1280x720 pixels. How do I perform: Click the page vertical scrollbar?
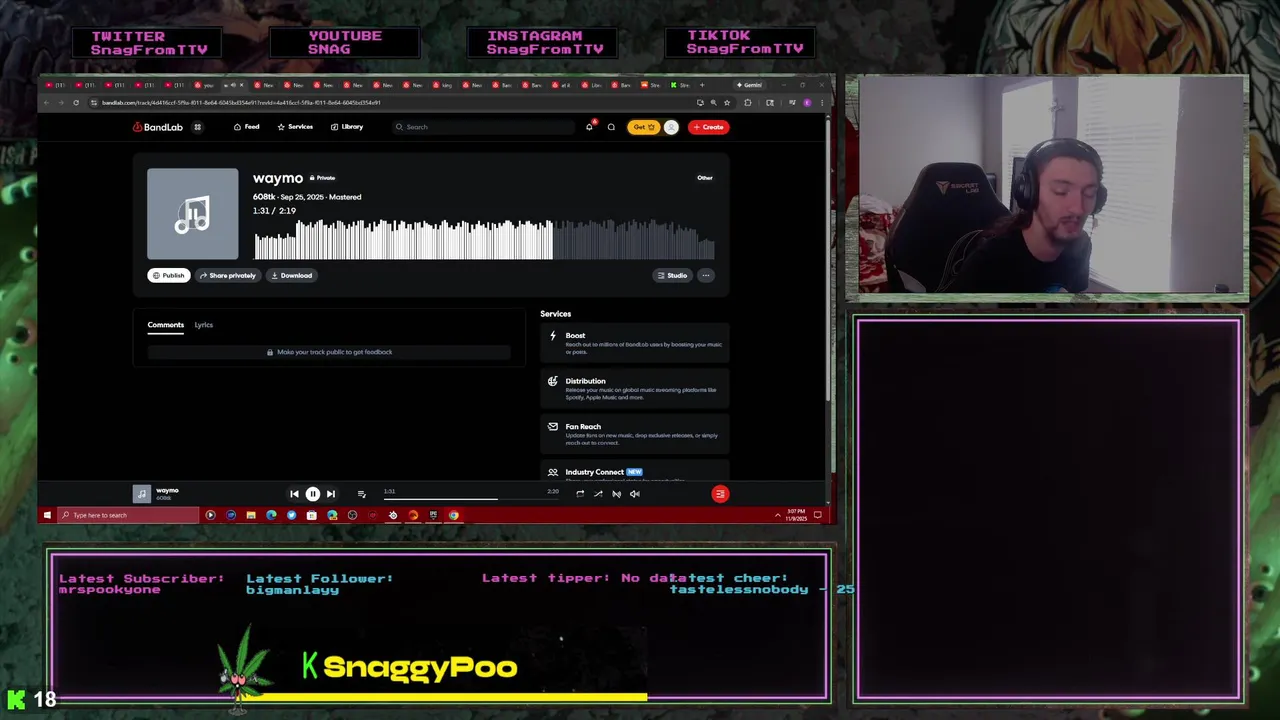[x=828, y=260]
